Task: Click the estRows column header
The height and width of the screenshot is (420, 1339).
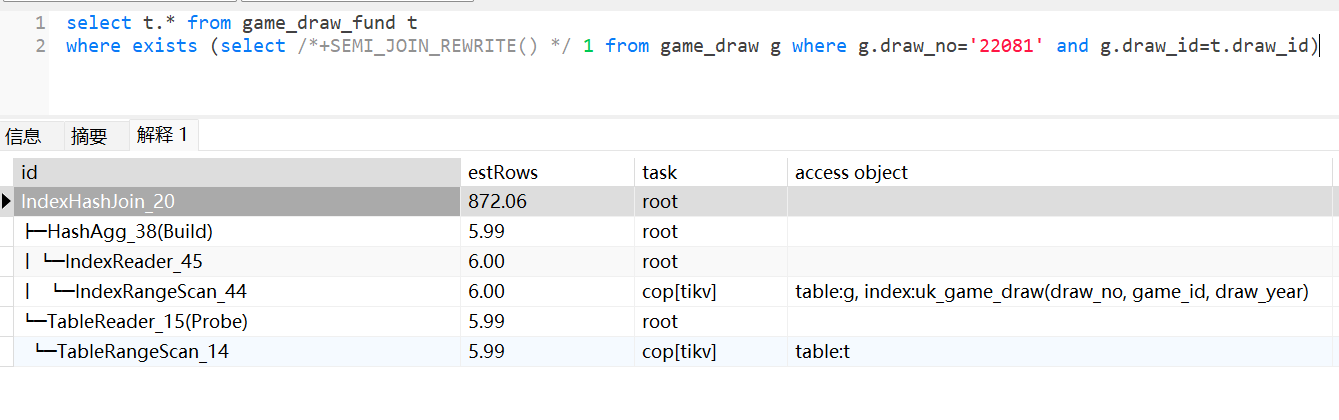Action: 547,172
